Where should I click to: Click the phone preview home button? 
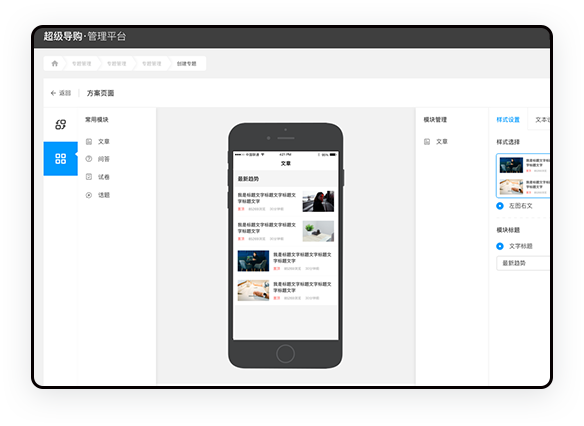(x=286, y=353)
